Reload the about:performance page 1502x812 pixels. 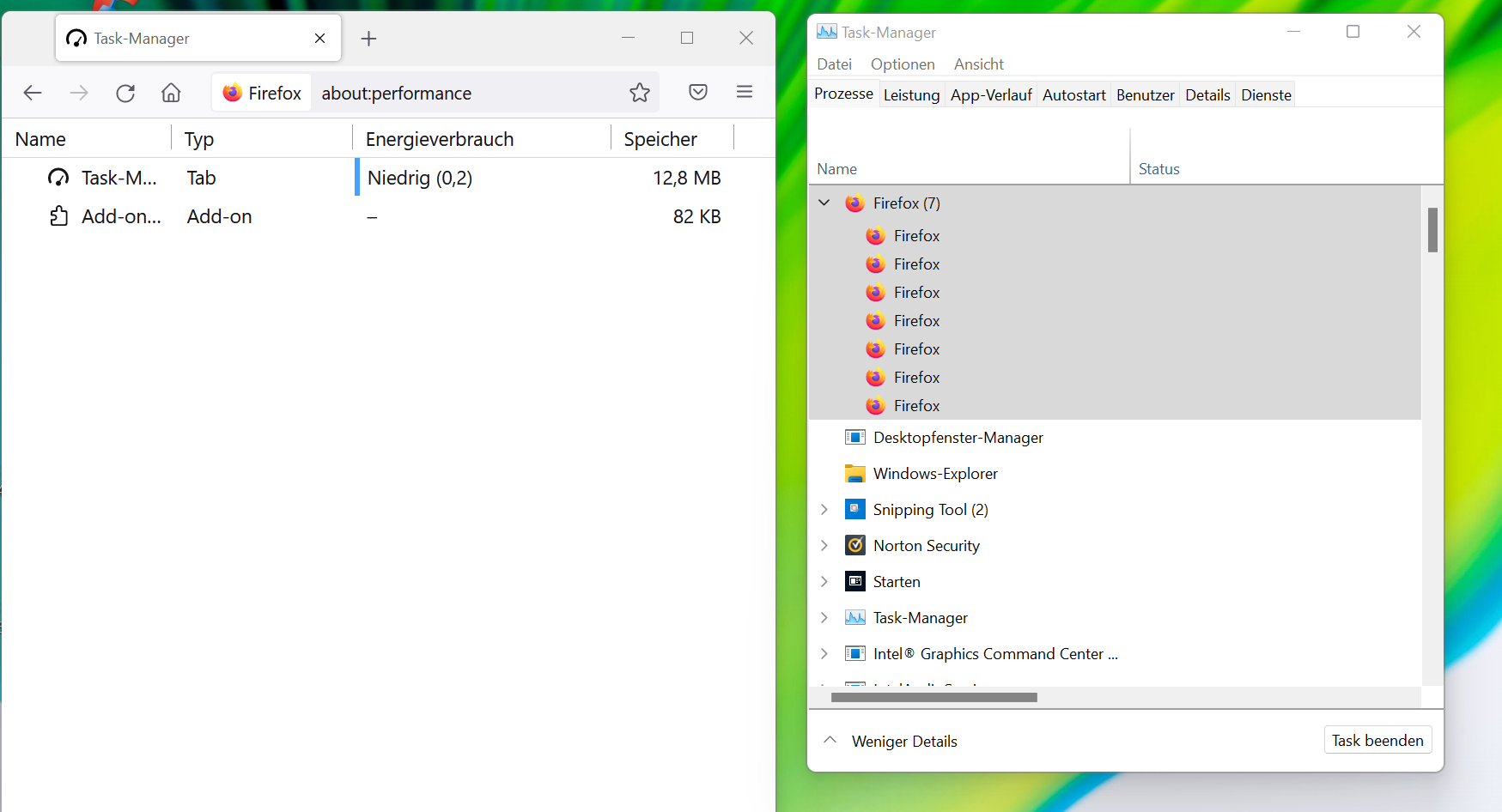(125, 93)
